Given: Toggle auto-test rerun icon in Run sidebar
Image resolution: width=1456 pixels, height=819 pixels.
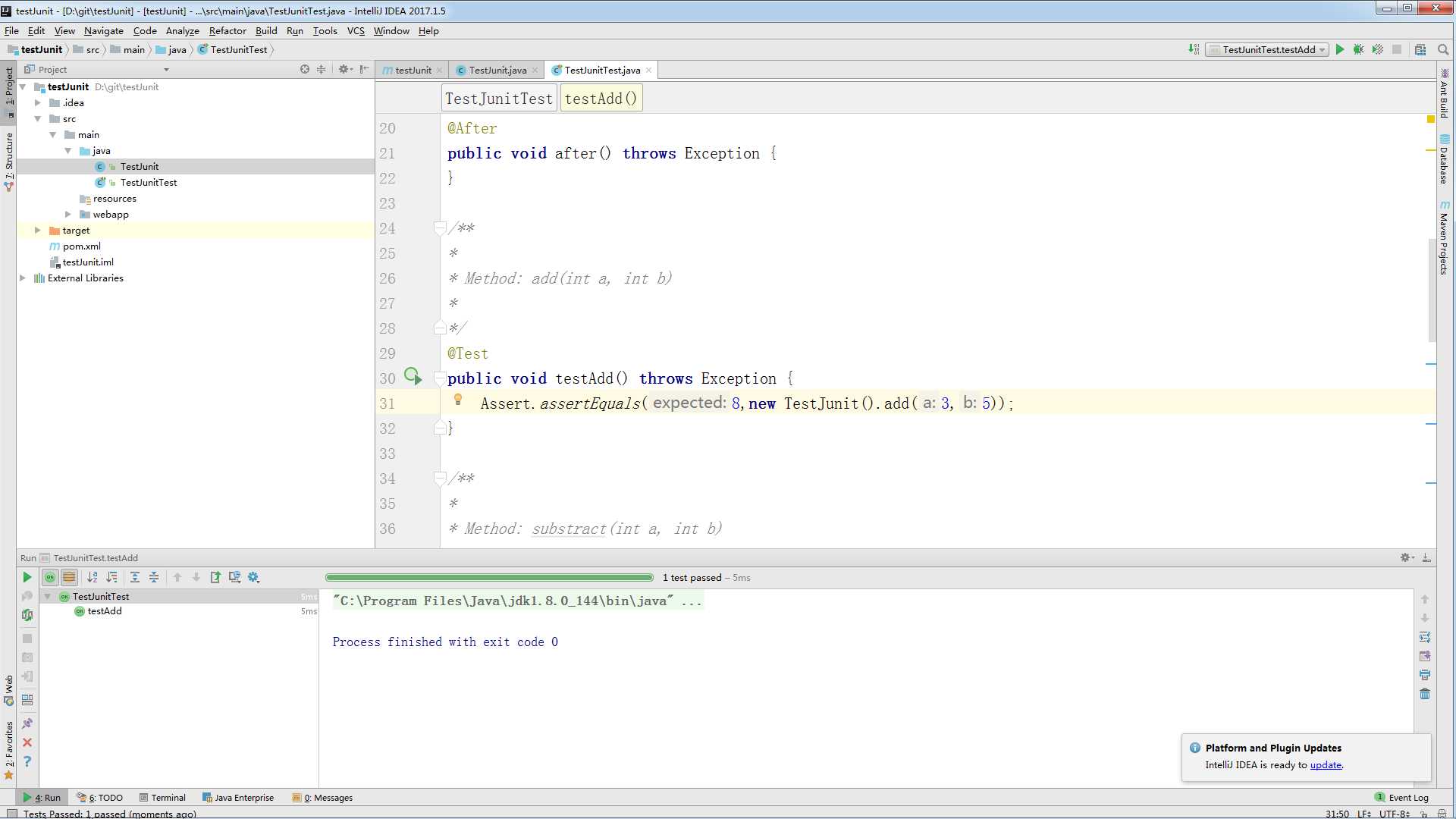Looking at the screenshot, I should [x=27, y=615].
